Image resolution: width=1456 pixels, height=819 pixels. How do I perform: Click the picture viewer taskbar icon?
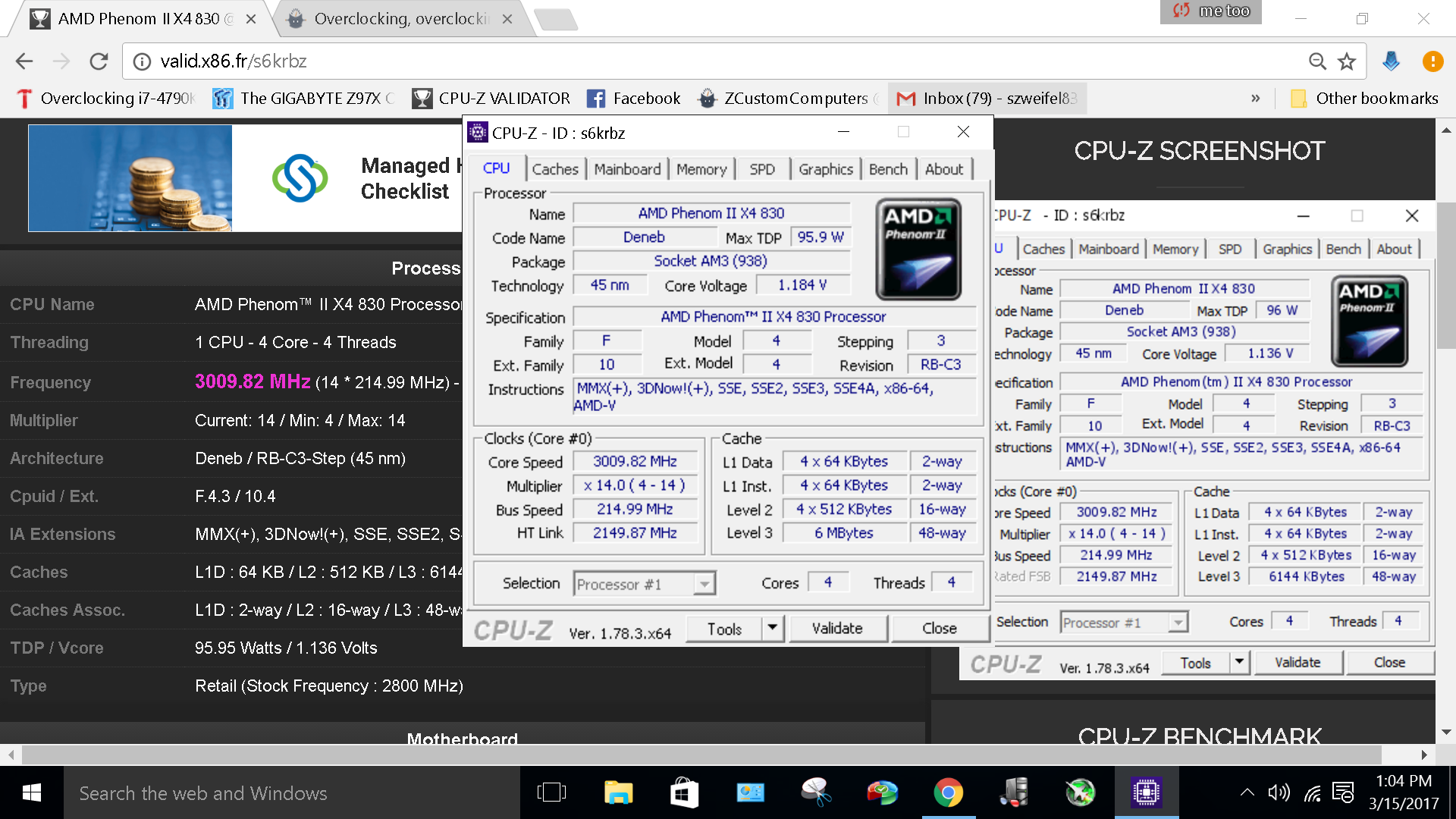[x=750, y=793]
